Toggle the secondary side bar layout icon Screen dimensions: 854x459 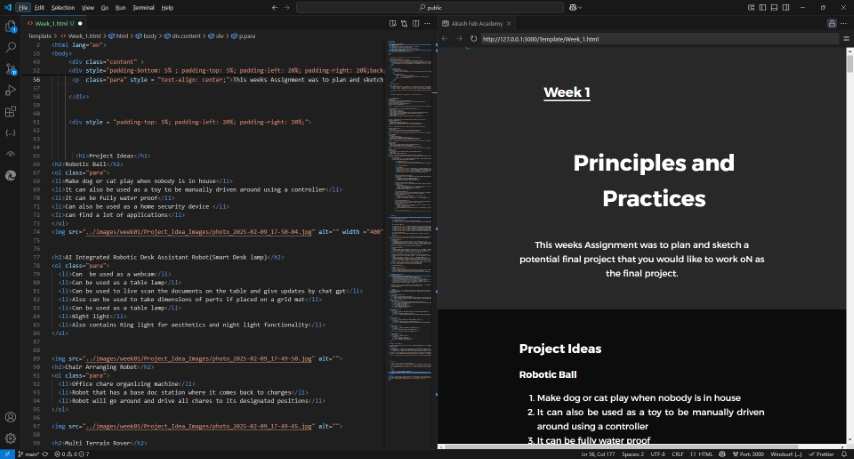(x=786, y=8)
